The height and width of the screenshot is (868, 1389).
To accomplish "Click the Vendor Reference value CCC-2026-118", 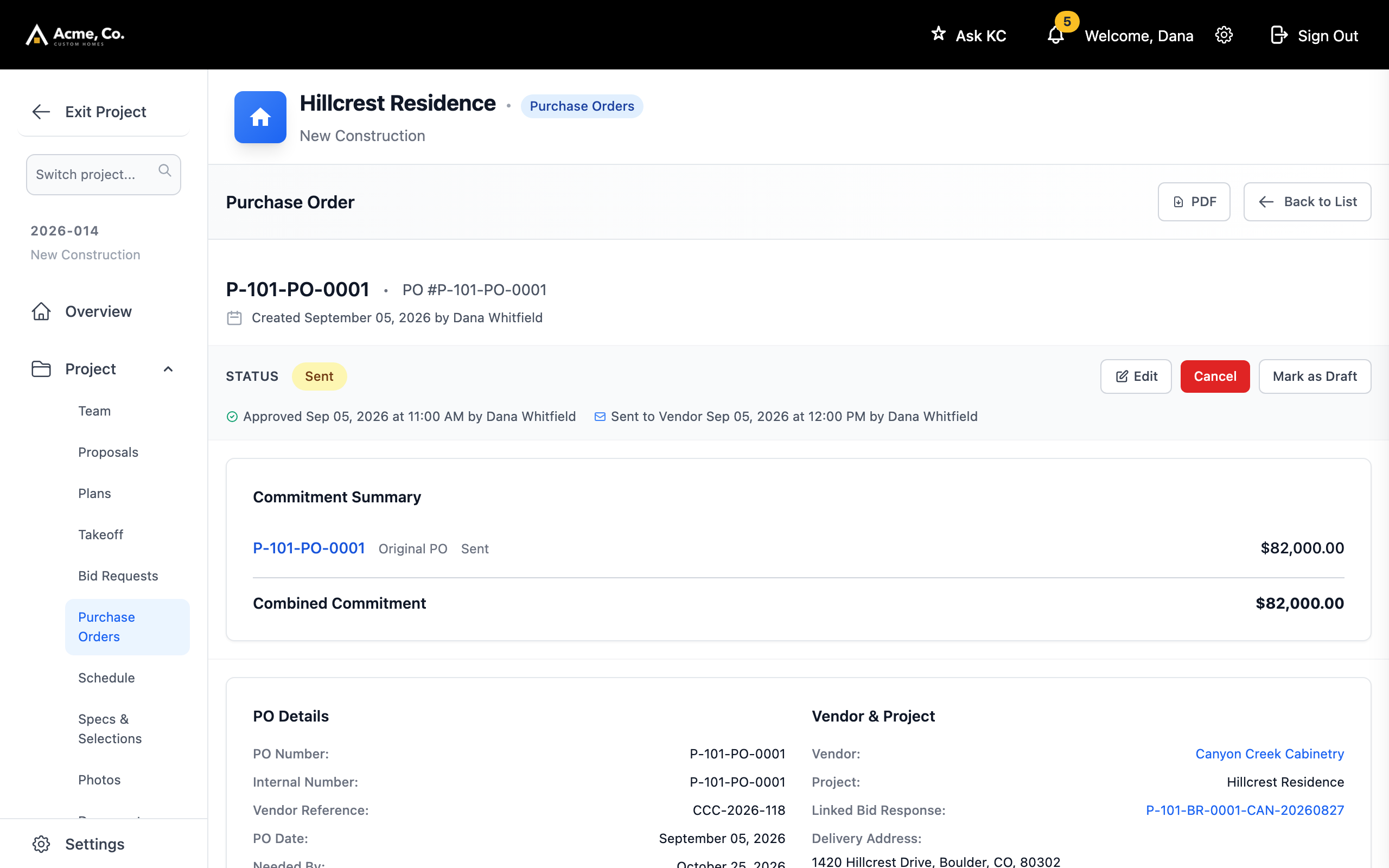I will 738,810.
